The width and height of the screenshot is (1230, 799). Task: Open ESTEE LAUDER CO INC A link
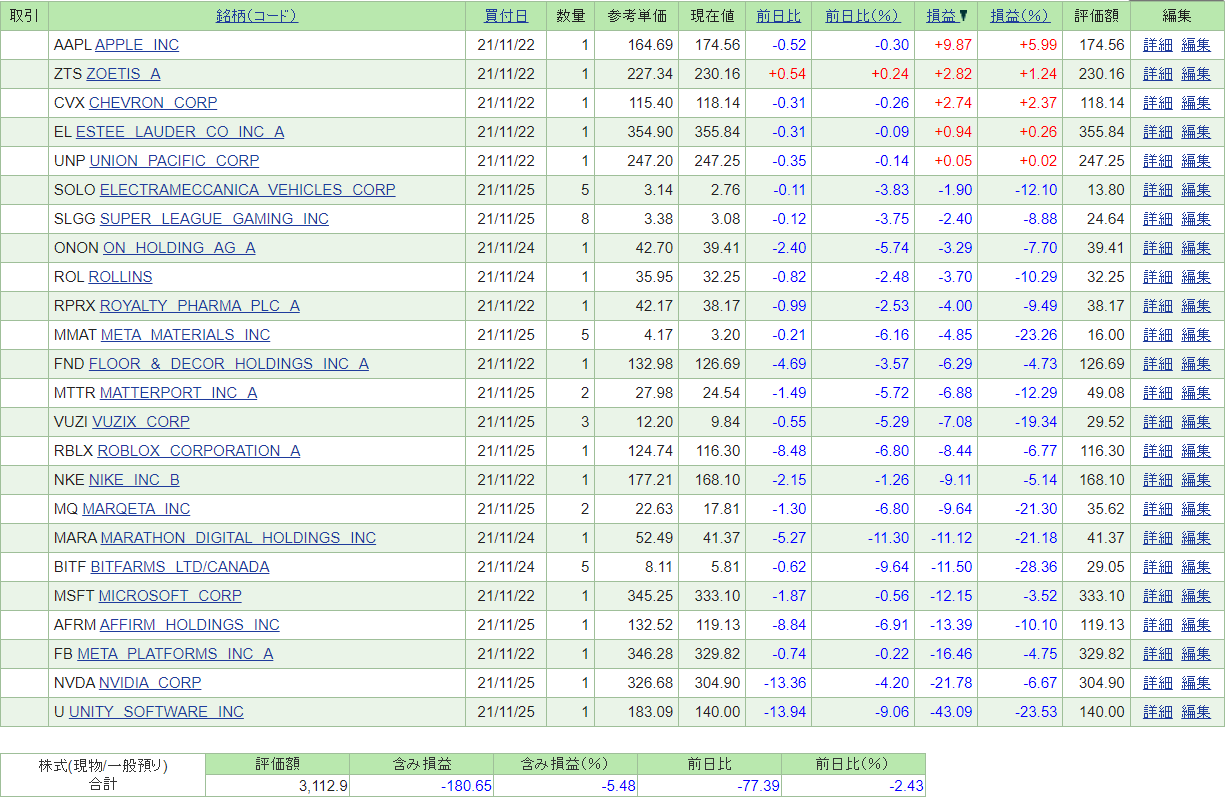tap(180, 132)
